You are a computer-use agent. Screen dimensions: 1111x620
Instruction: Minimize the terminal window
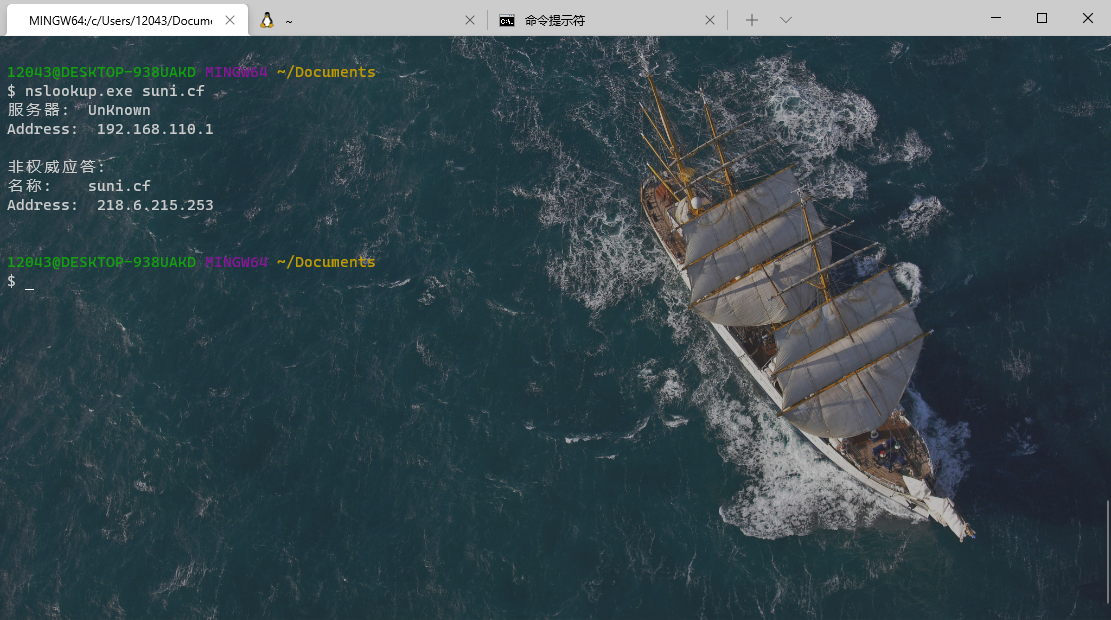(x=996, y=18)
